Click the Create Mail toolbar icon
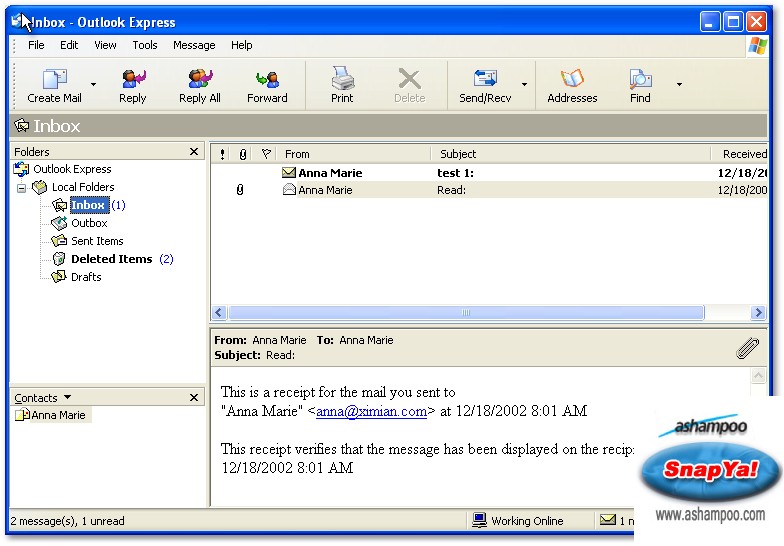Image resolution: width=784 pixels, height=546 pixels. 54,78
